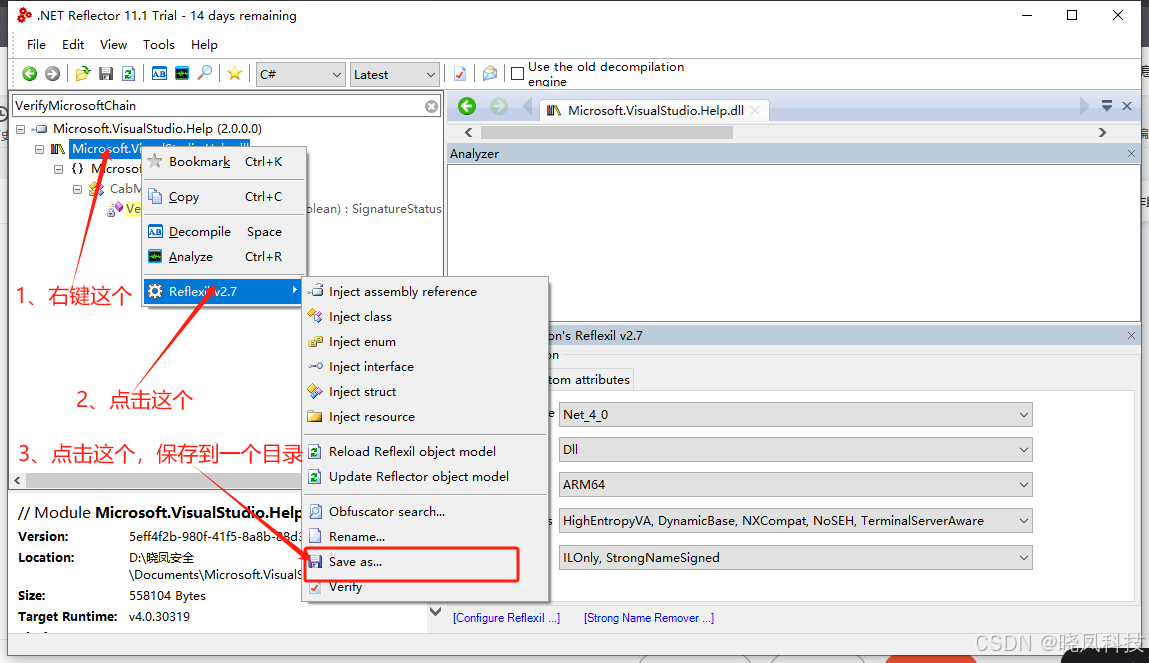Click the Save floppy disk toolbar icon

[x=106, y=73]
